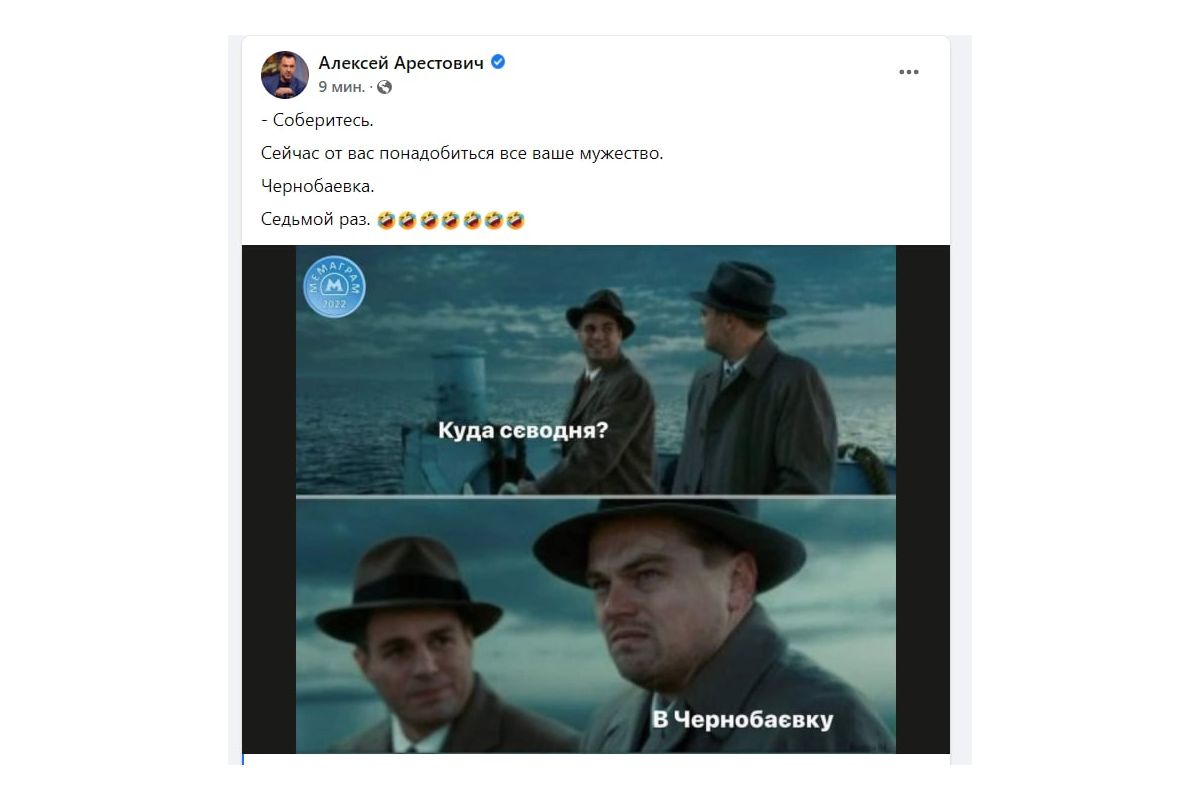1200x800 pixels.
Task: Open the three-dot post options menu
Action: [x=908, y=72]
